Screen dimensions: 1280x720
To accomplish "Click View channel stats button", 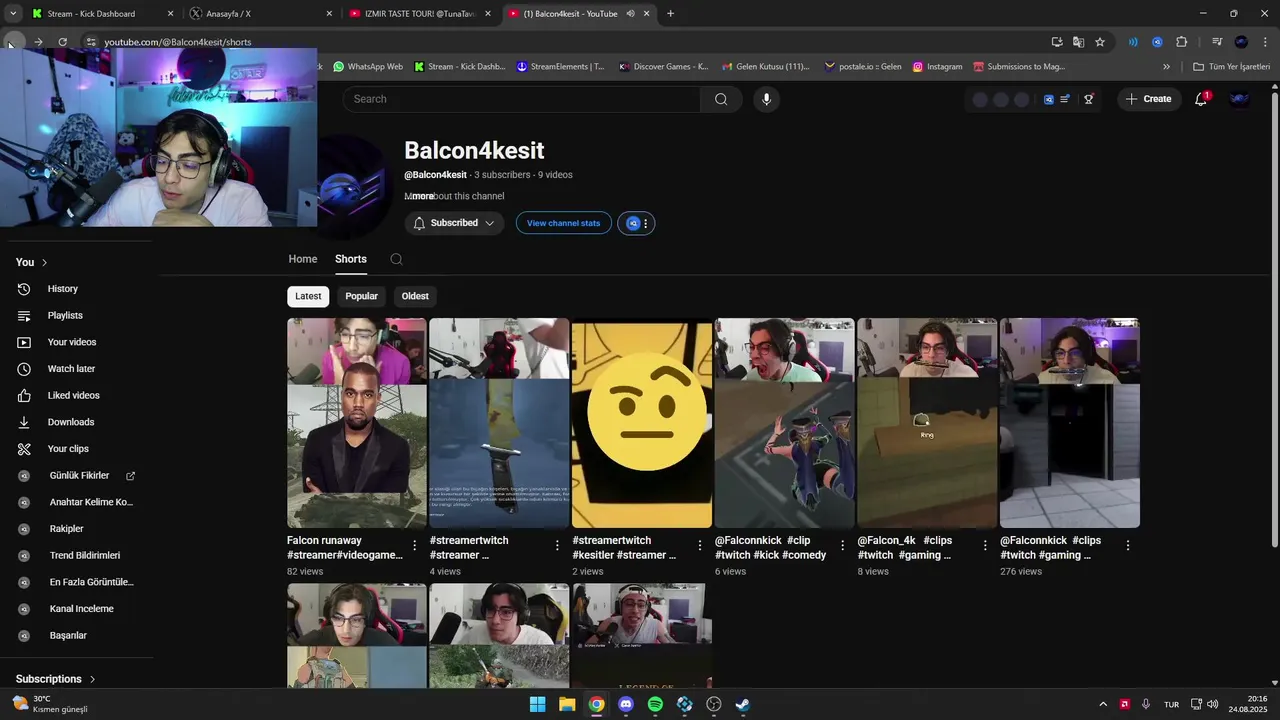I will point(563,223).
